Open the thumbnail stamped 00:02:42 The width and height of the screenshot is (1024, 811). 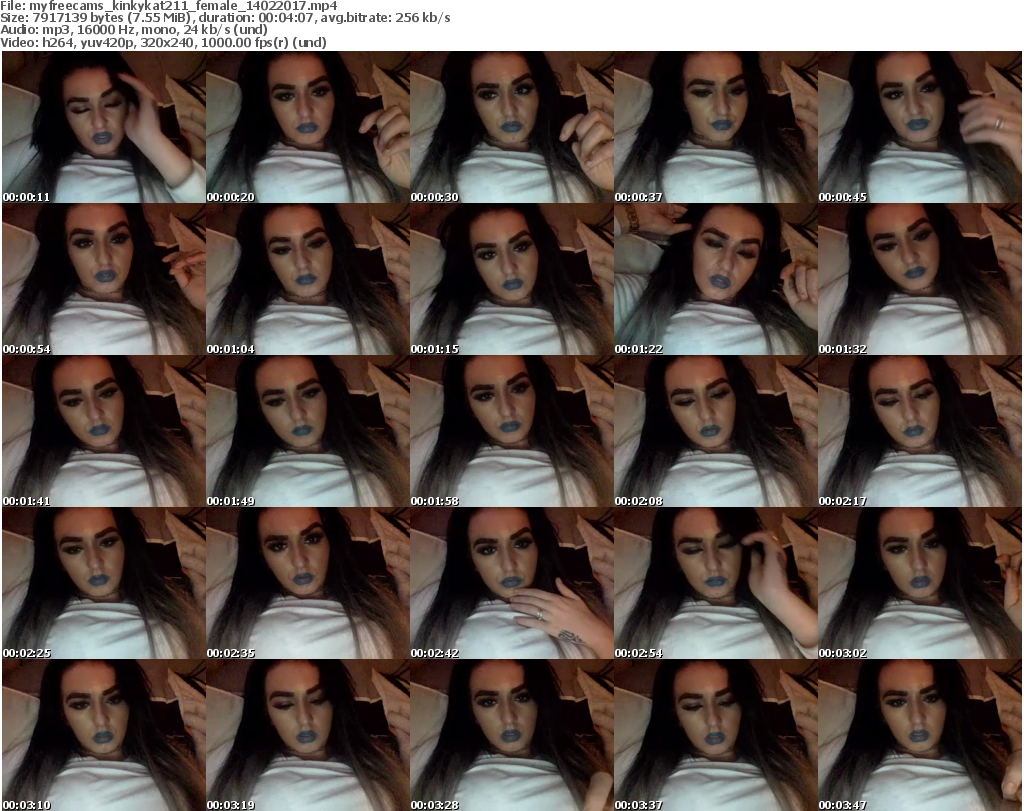click(x=512, y=583)
